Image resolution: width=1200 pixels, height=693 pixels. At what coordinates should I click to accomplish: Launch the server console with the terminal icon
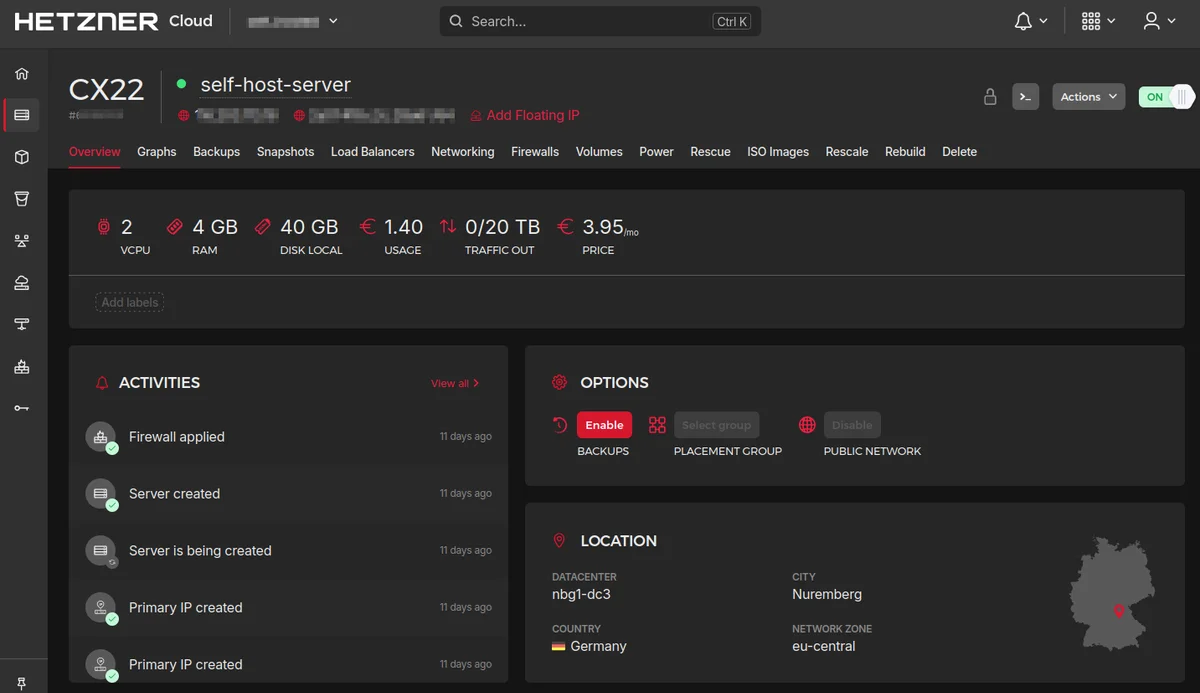click(1025, 96)
